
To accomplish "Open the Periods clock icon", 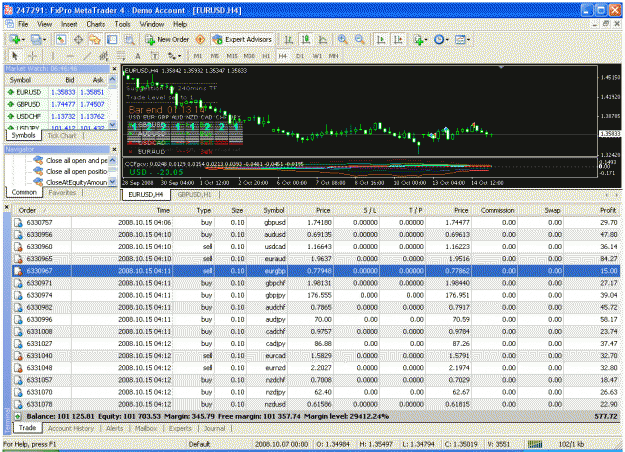I will (439, 39).
